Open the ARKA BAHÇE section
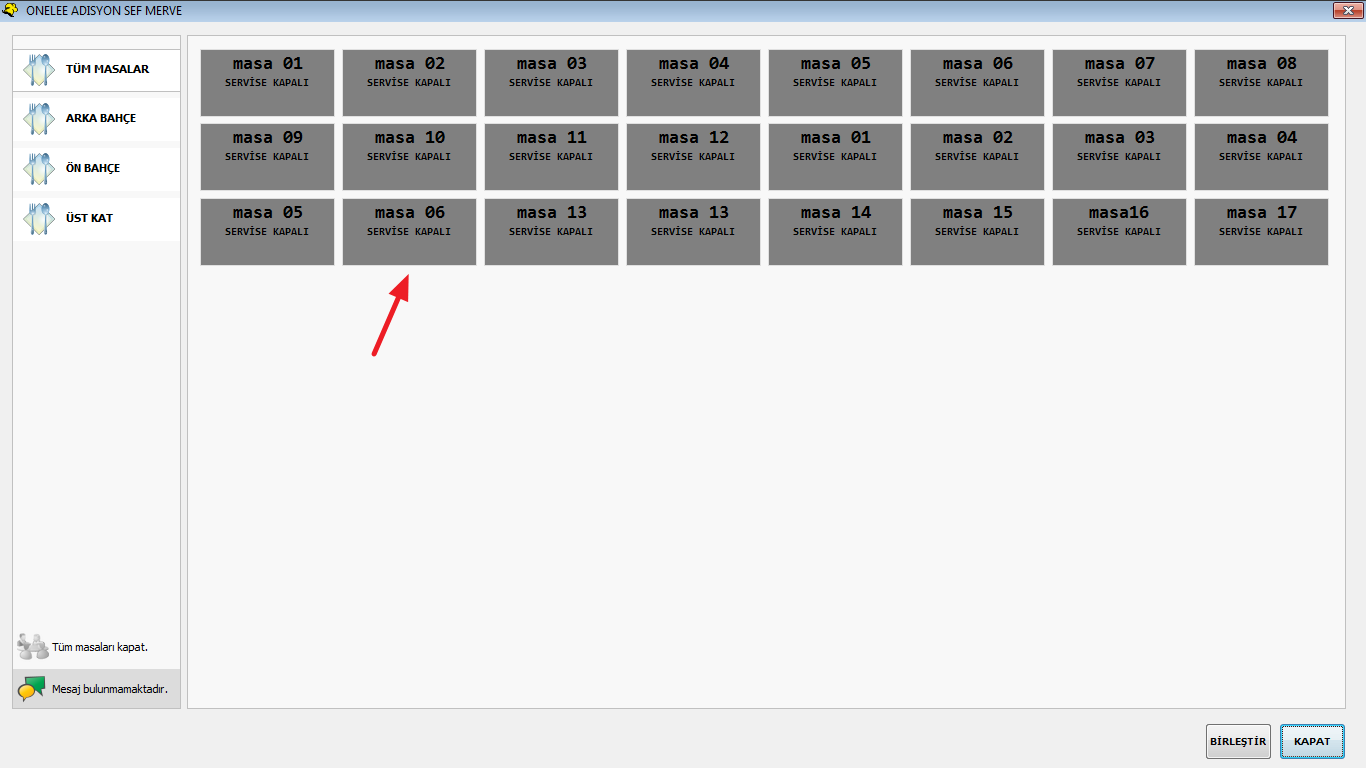The image size is (1366, 768). pos(96,118)
